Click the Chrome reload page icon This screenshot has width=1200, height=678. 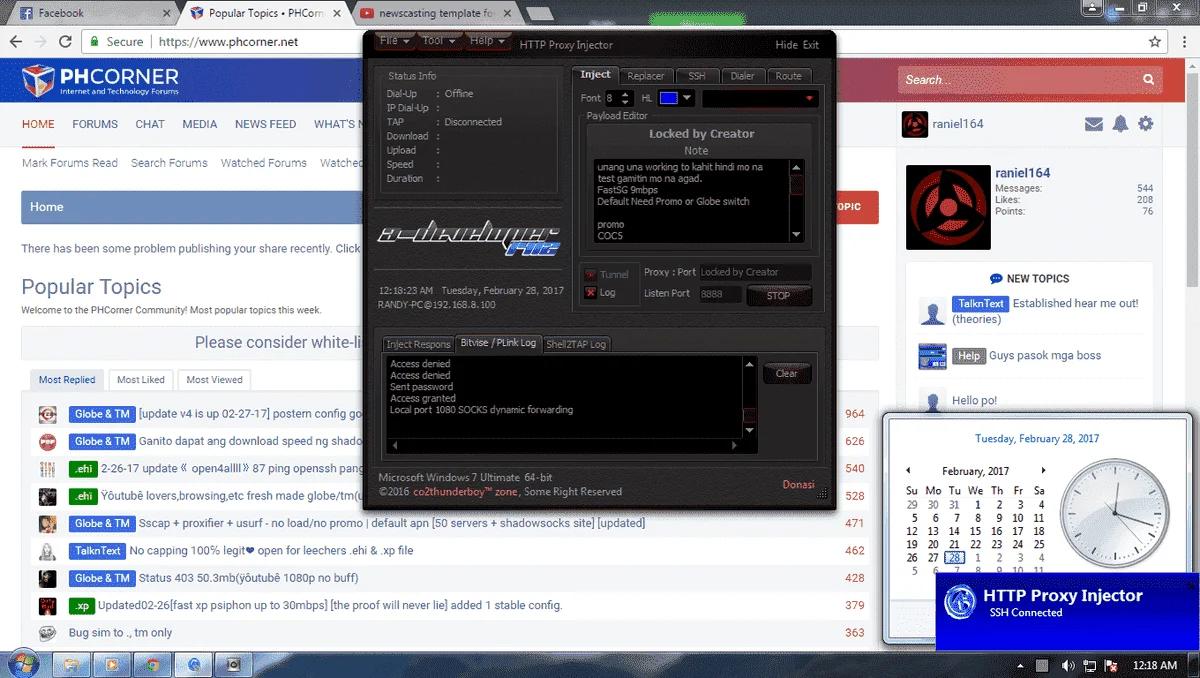point(65,42)
